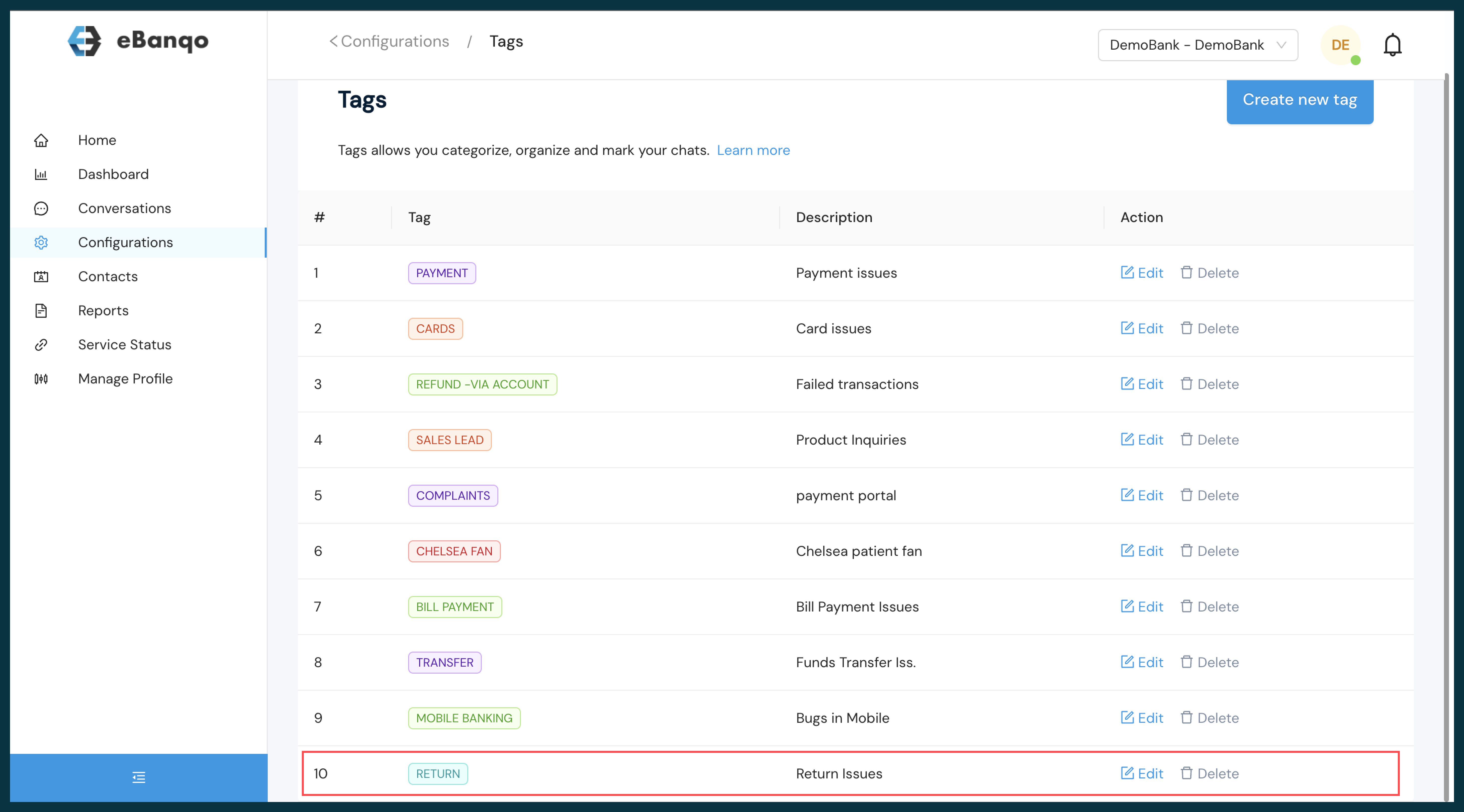
Task: Click the Conversations chat bubble icon
Action: click(41, 209)
